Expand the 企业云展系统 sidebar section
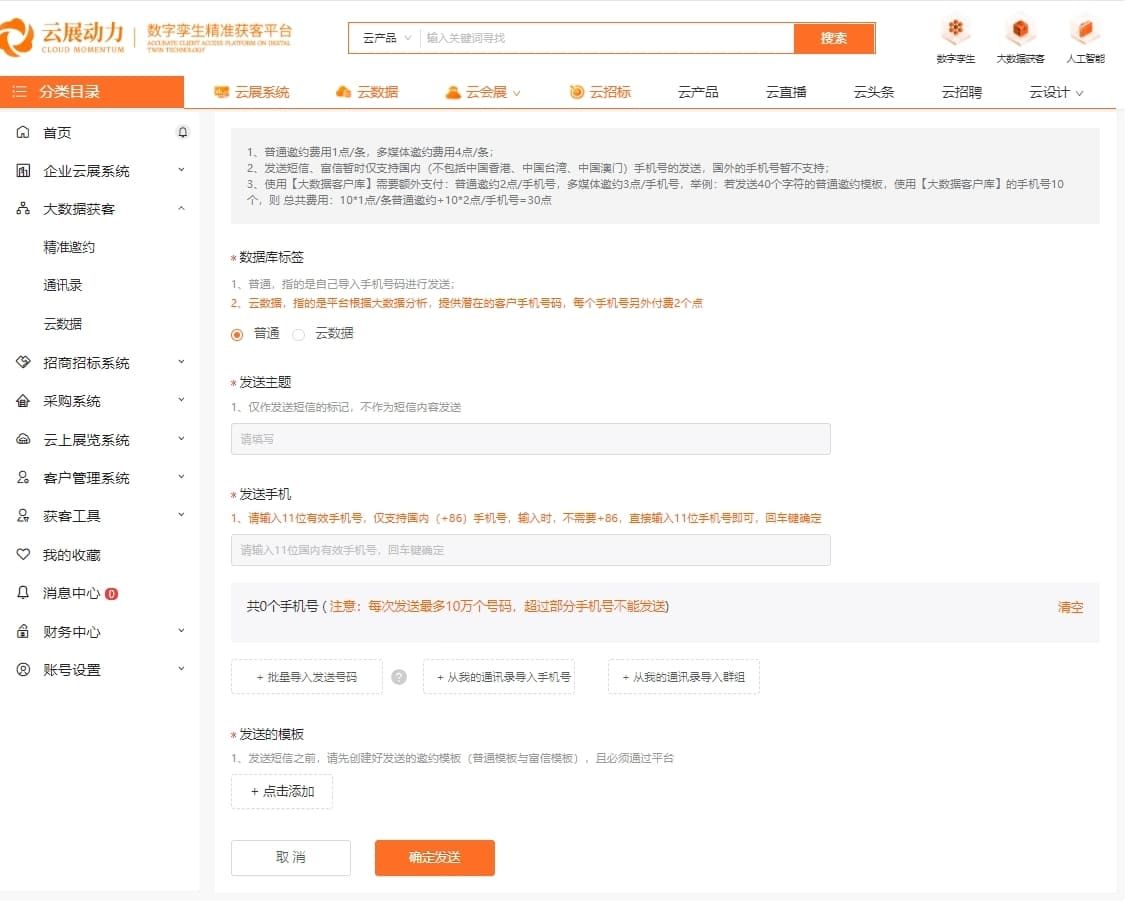Viewport: 1127px width, 902px height. coord(181,170)
